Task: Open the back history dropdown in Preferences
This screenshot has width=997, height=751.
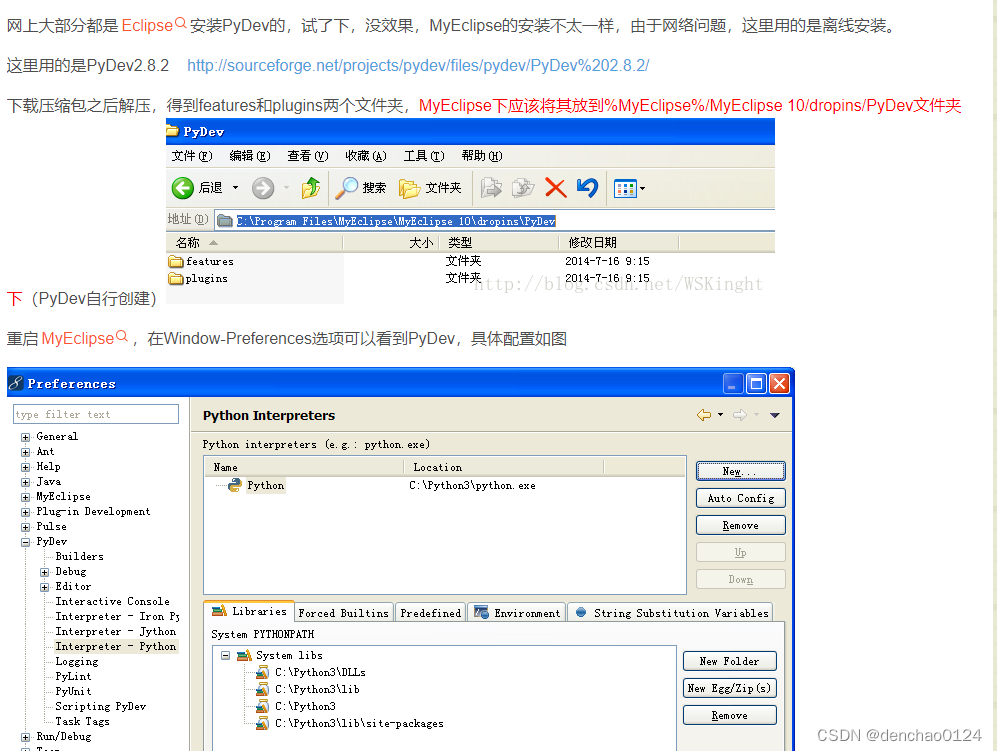Action: pyautogui.click(x=720, y=415)
